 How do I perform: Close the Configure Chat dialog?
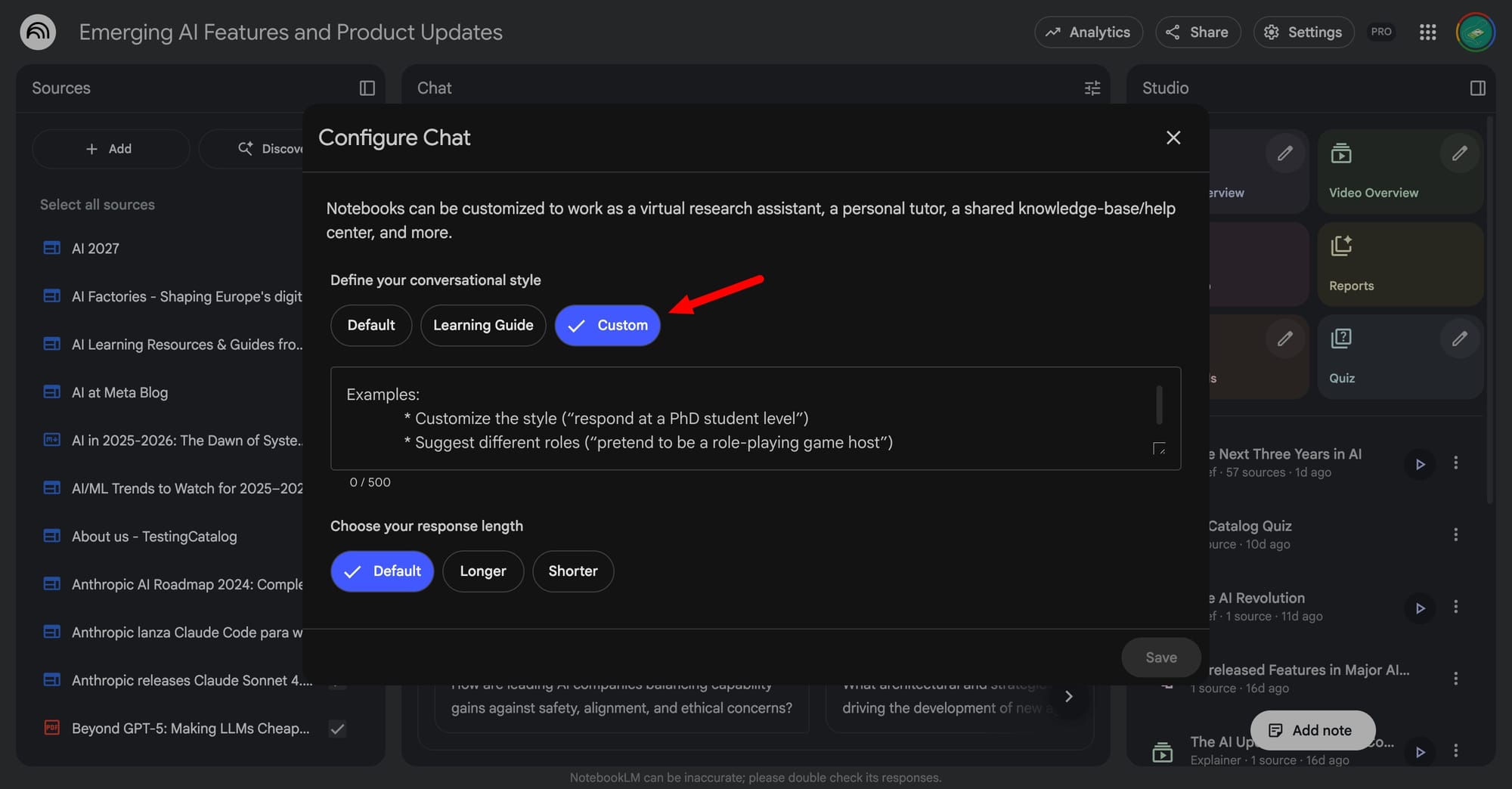click(1173, 138)
